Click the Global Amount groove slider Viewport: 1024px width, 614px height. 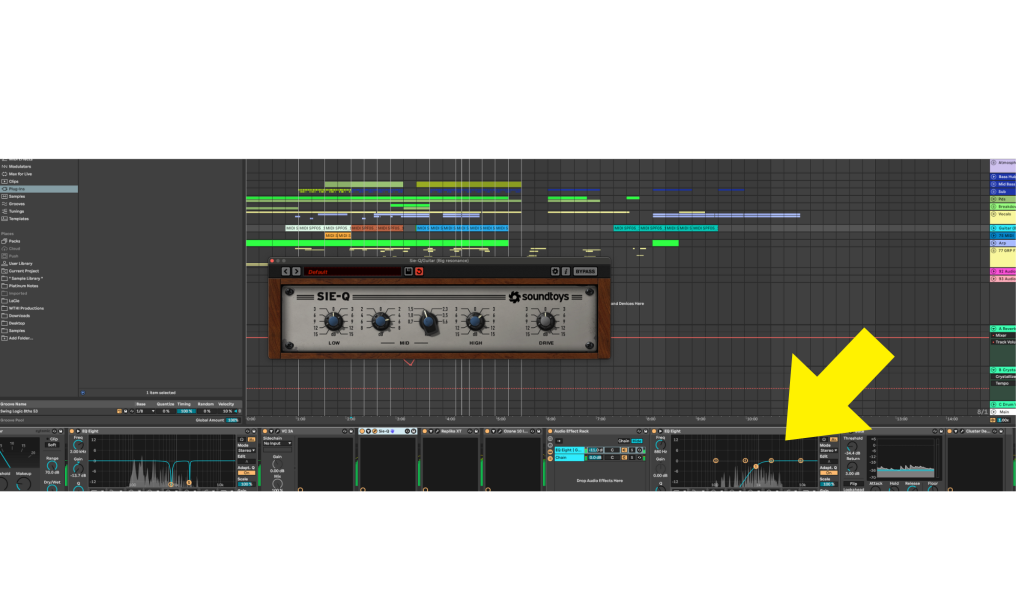tap(232, 420)
